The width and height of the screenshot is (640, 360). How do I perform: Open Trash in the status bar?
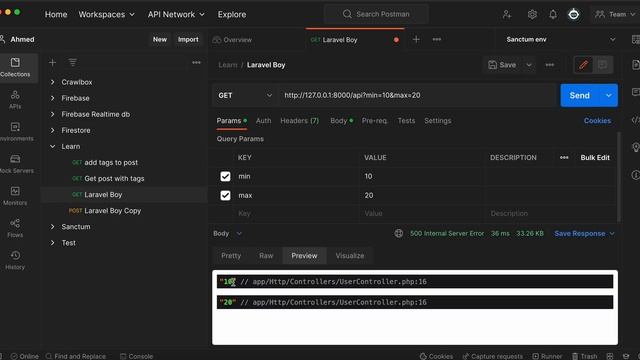pyautogui.click(x=584, y=356)
